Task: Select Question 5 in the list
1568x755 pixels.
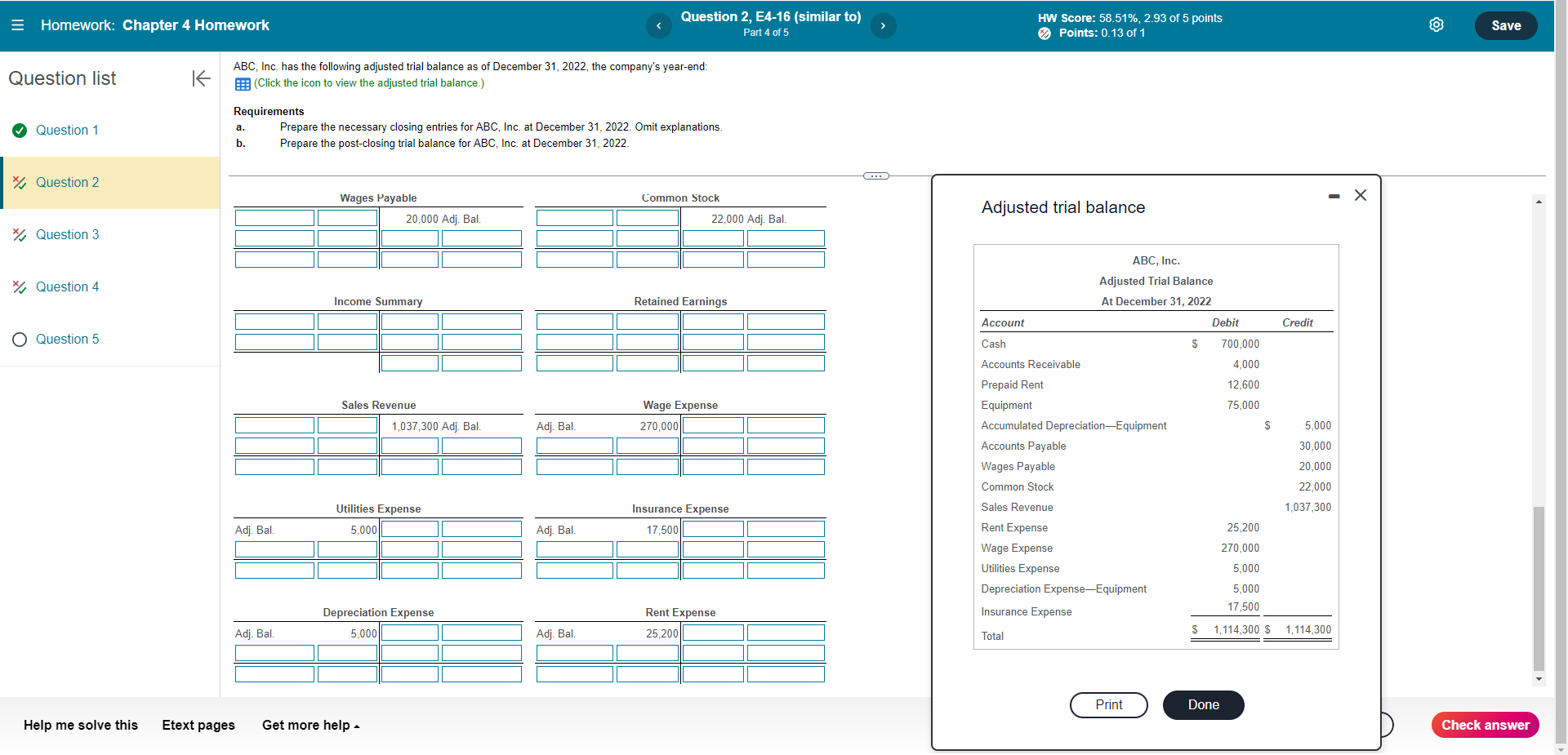Action: pos(67,340)
